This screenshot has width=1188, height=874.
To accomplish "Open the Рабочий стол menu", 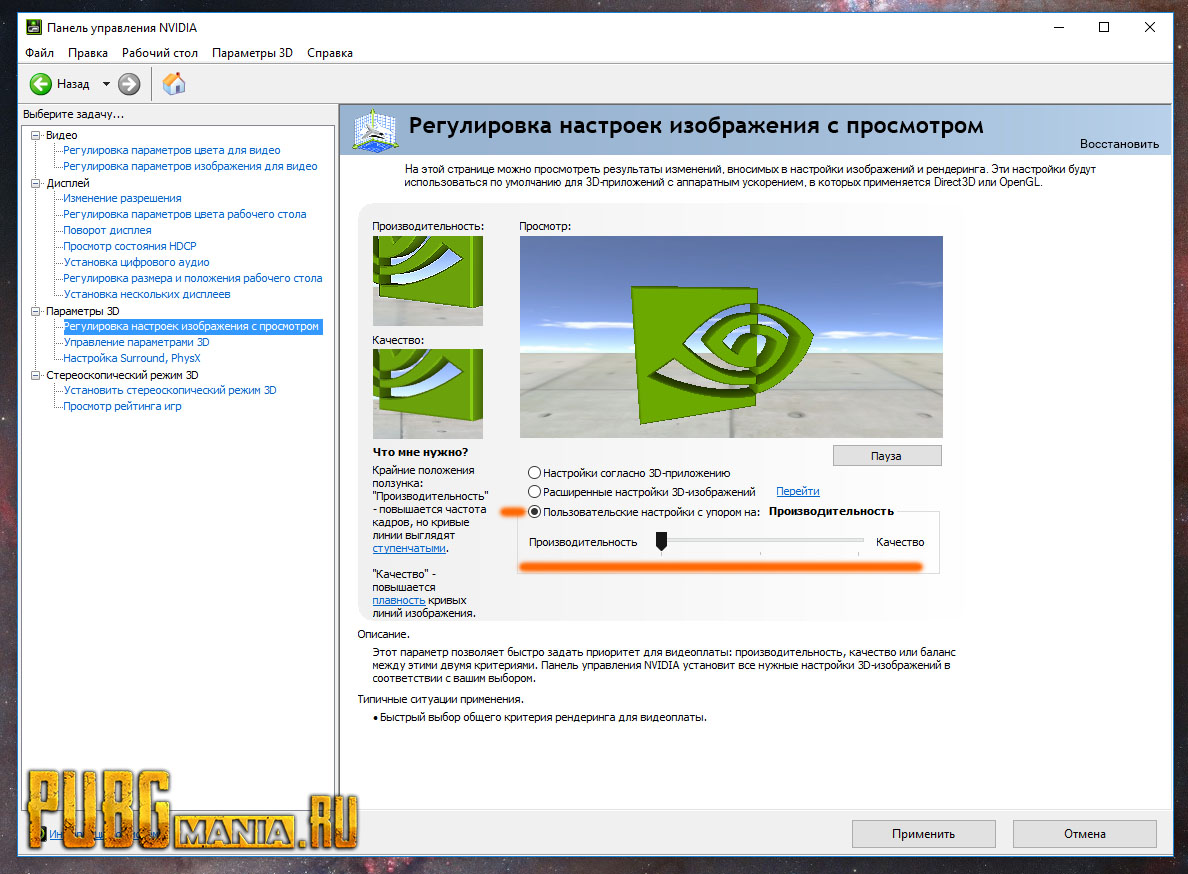I will click(x=160, y=53).
